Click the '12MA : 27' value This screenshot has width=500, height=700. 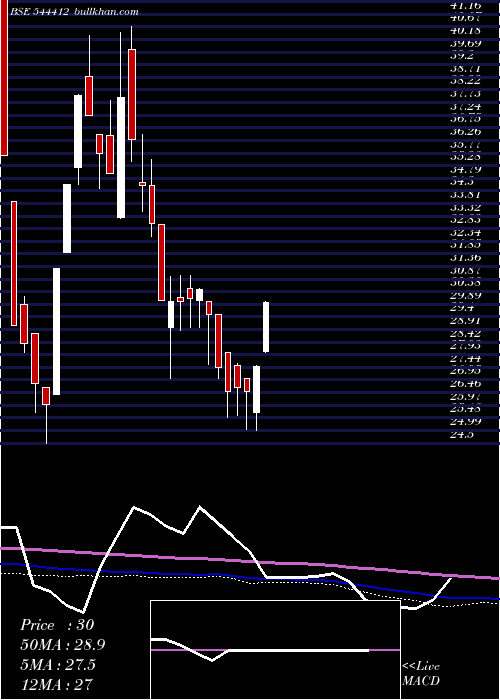[x=56, y=684]
